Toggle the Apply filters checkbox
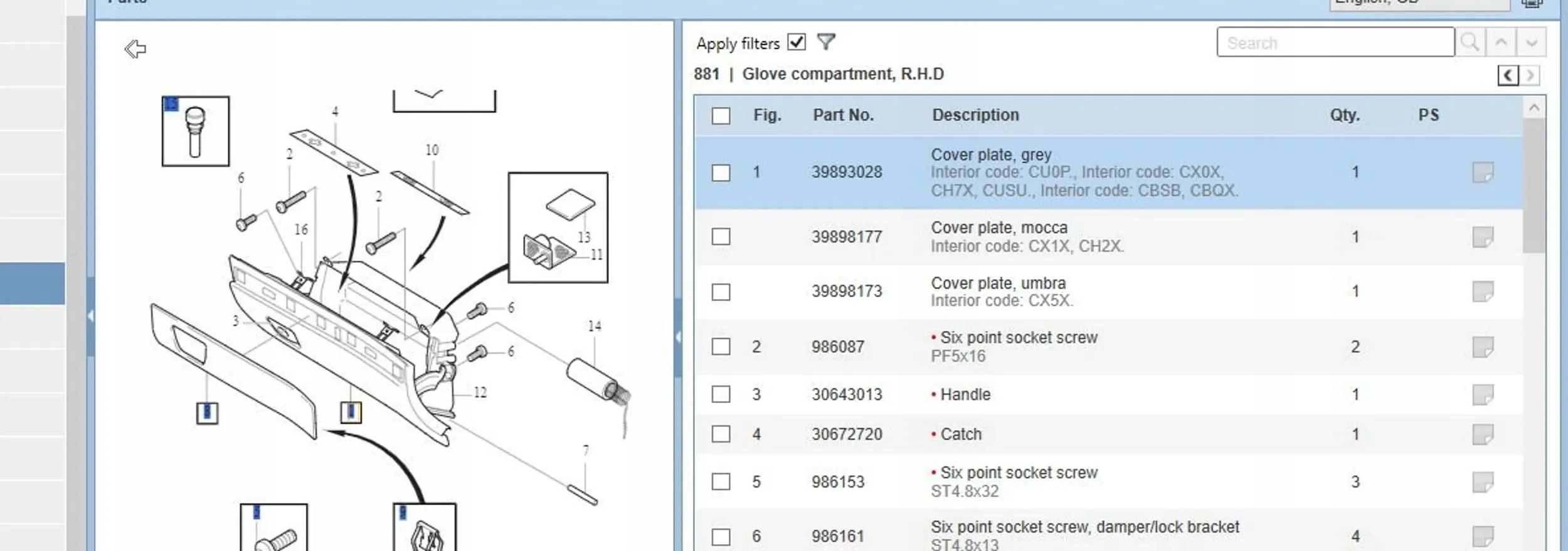Image resolution: width=1568 pixels, height=551 pixels. pyautogui.click(x=797, y=42)
